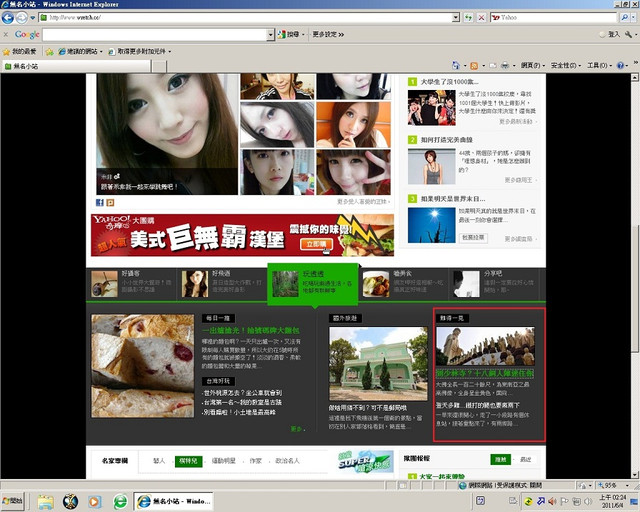Click the green Refresh page icon
The height and width of the screenshot is (512, 640).
469,18
